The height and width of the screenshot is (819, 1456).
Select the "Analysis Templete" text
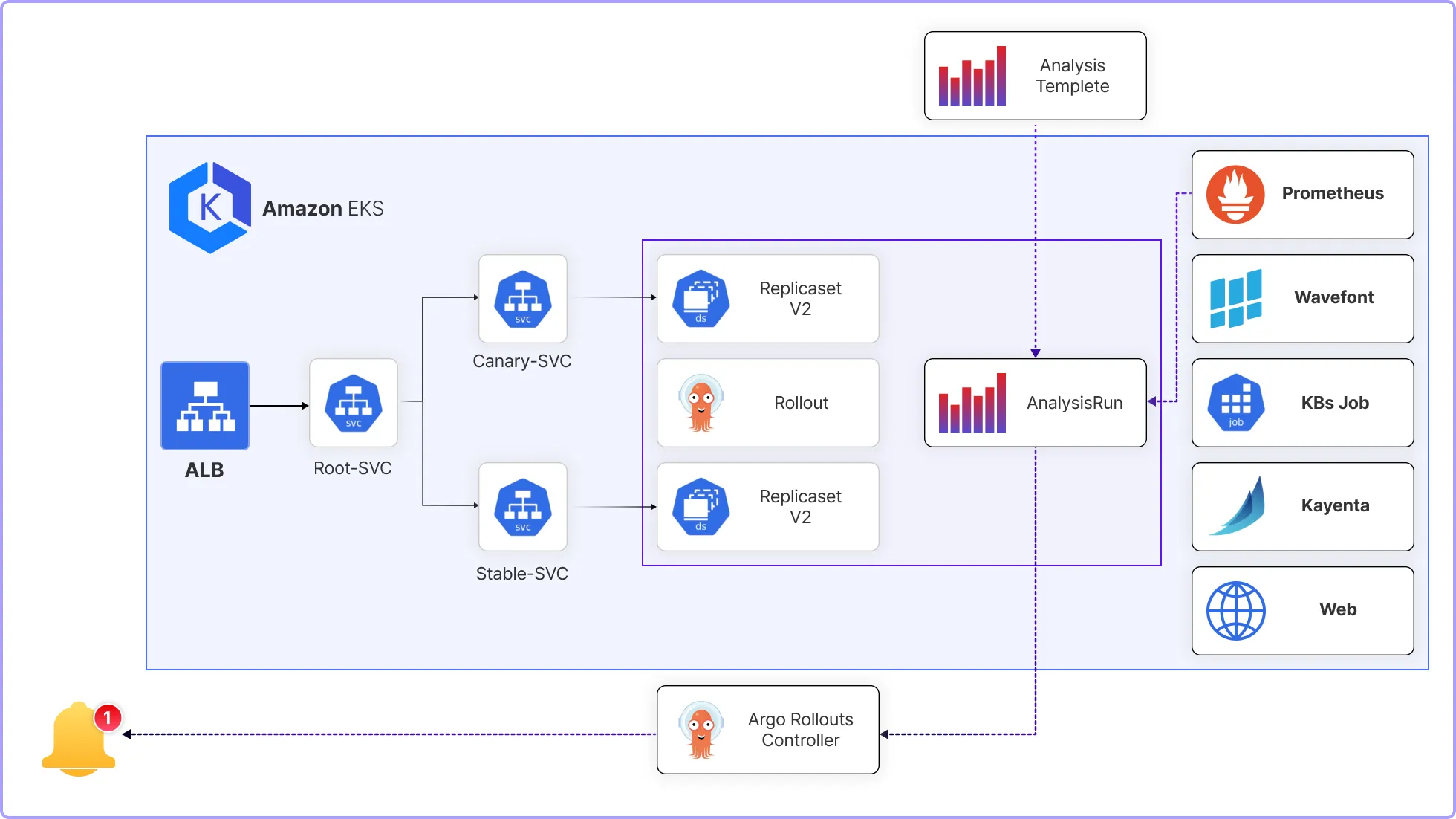click(x=1073, y=76)
